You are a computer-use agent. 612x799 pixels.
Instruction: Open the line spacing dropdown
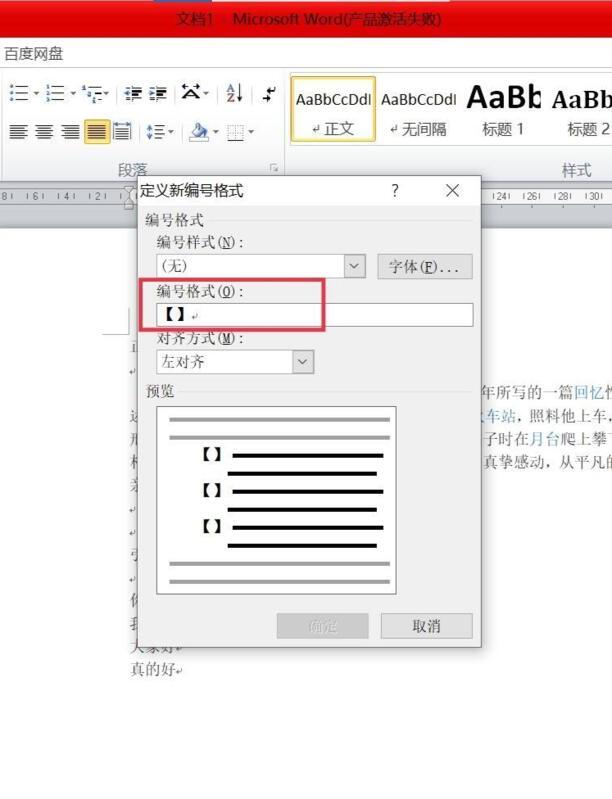tap(158, 132)
